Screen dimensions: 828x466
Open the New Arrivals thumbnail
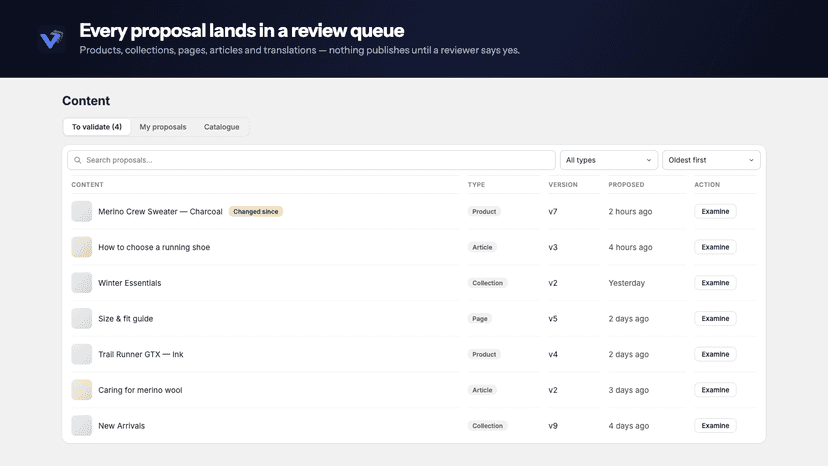click(x=82, y=426)
